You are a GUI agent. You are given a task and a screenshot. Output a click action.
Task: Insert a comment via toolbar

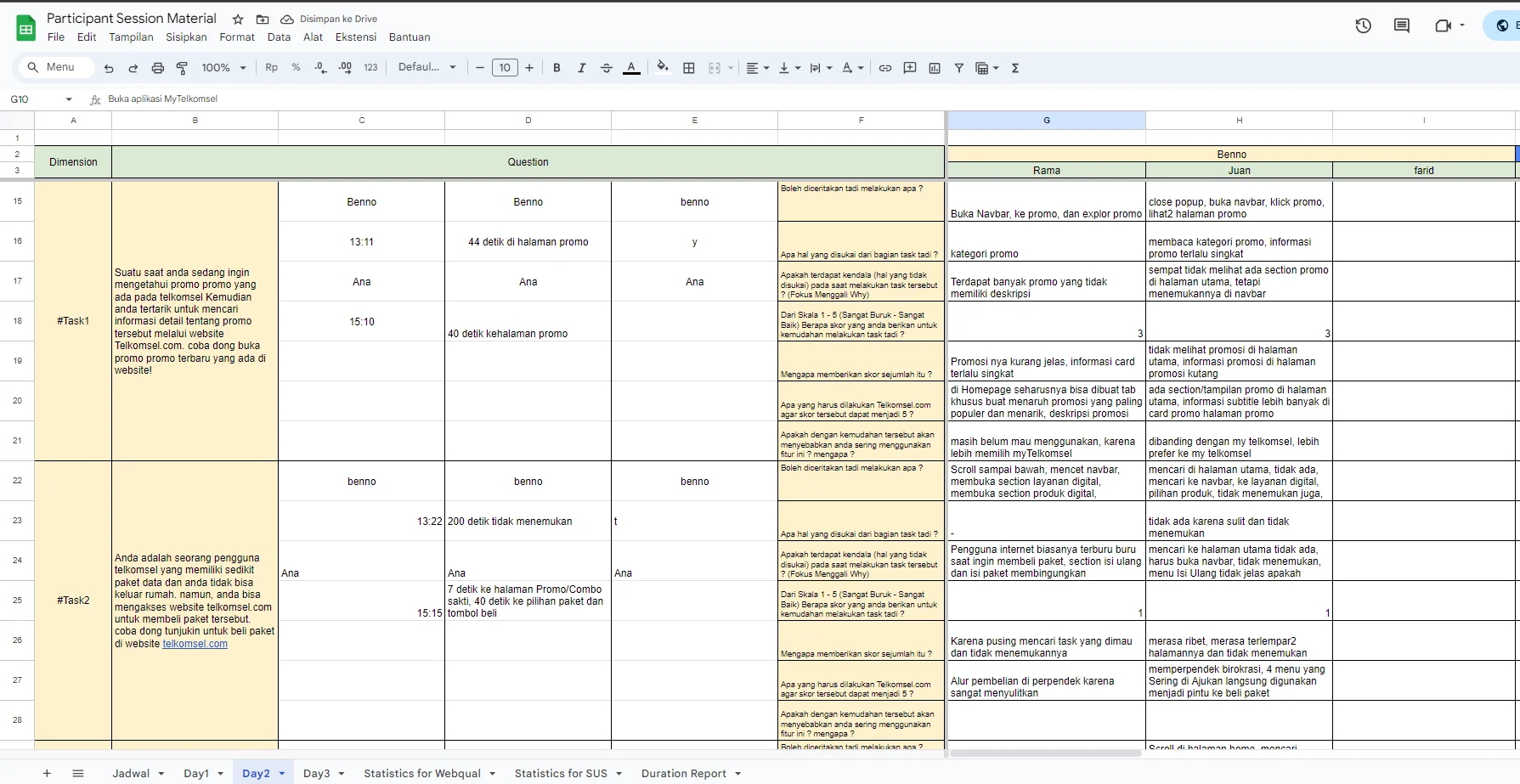tap(910, 68)
